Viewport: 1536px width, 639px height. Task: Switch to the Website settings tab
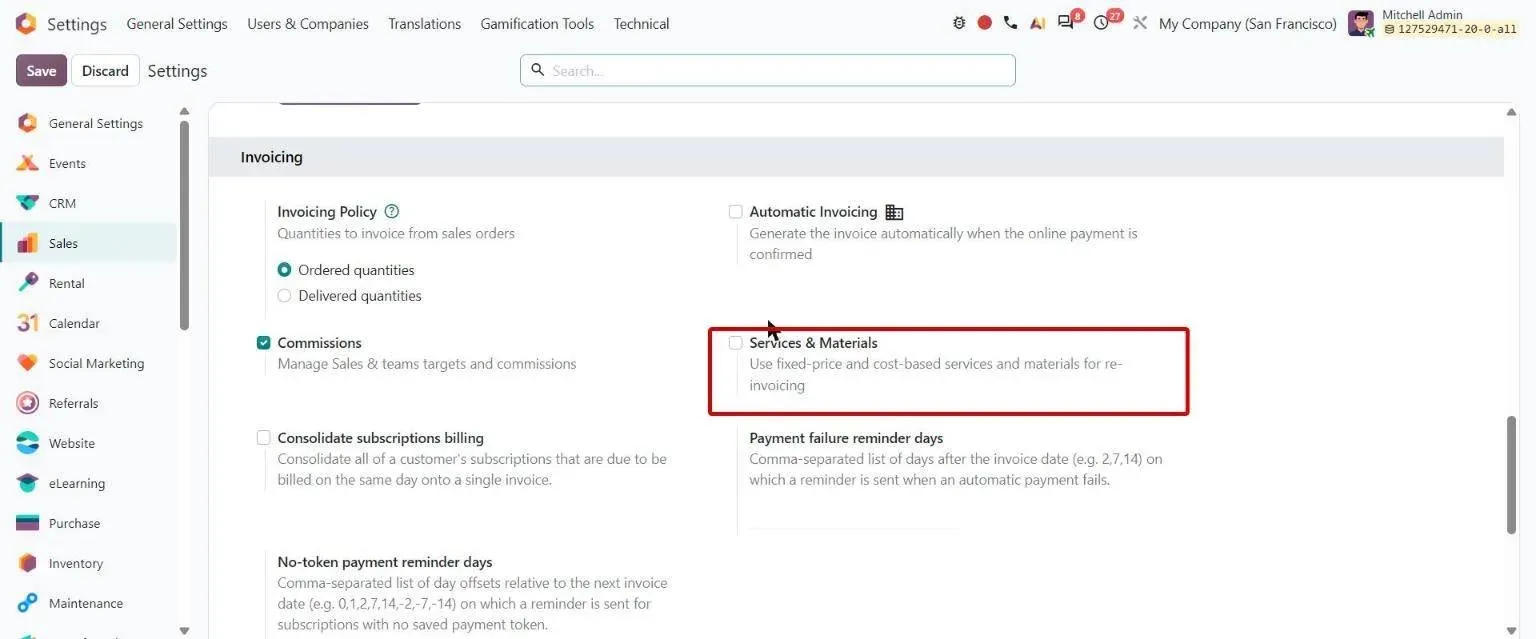(x=88, y=443)
